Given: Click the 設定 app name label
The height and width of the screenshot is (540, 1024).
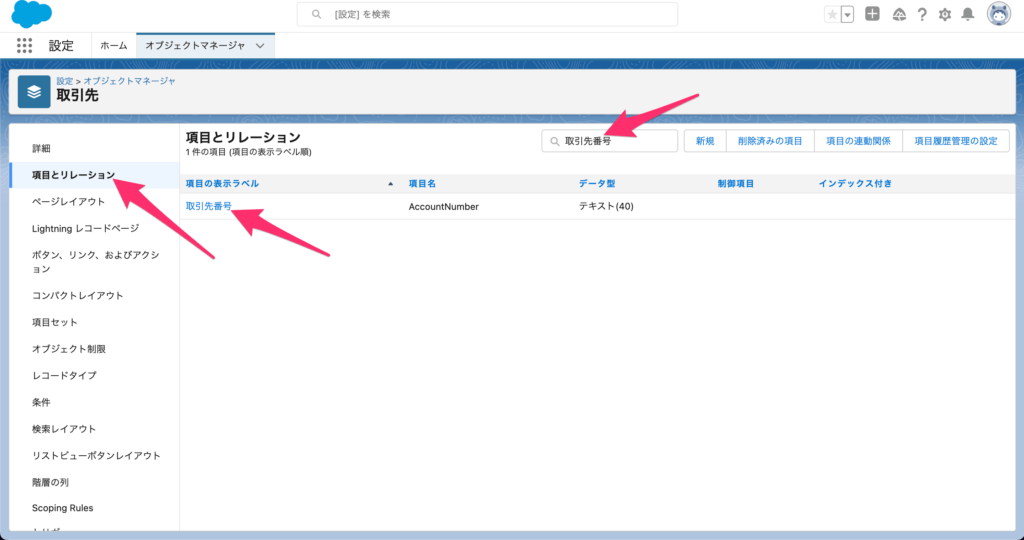Looking at the screenshot, I should pyautogui.click(x=61, y=46).
